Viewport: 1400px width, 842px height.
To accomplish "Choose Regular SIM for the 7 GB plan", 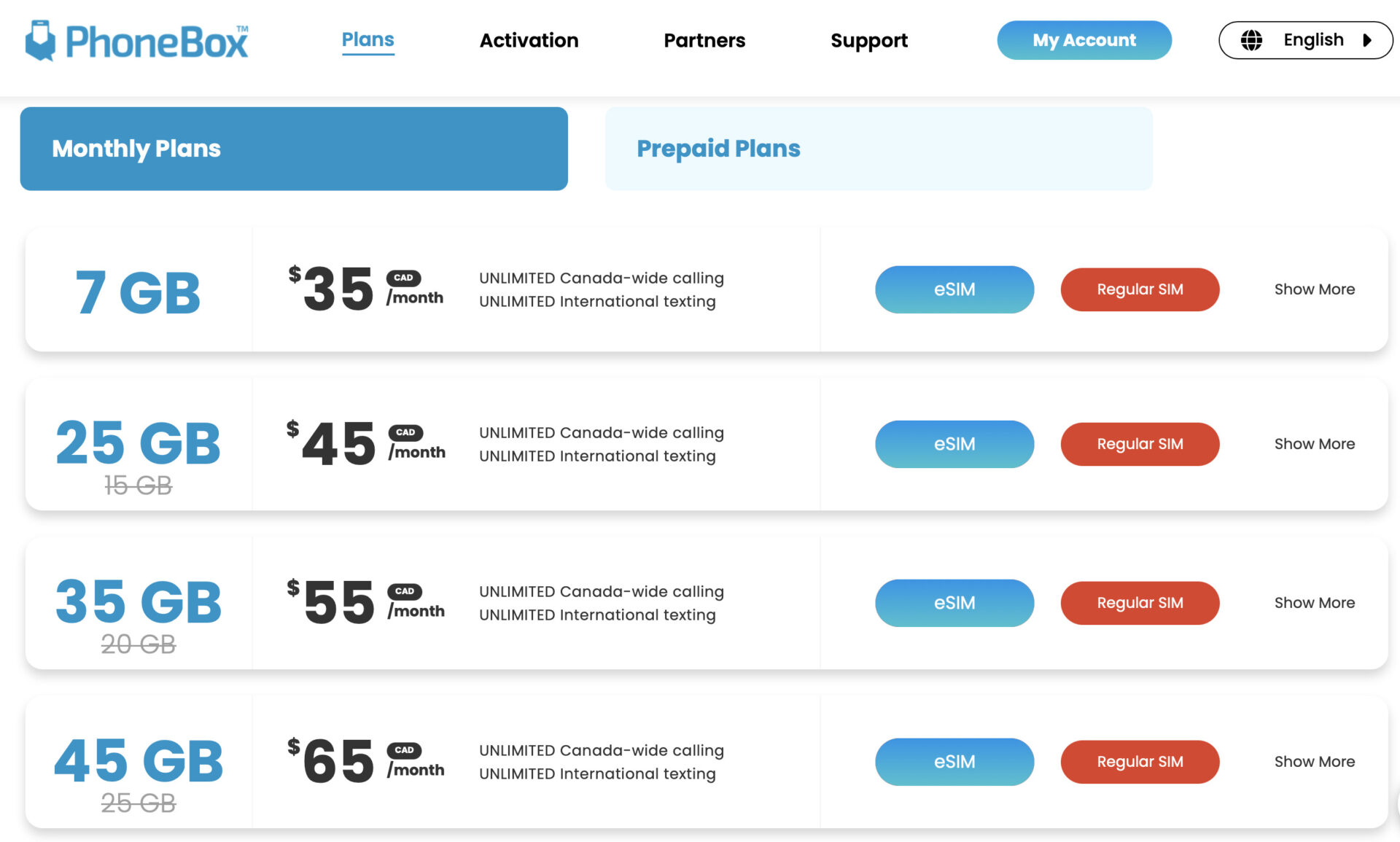I will (x=1139, y=289).
